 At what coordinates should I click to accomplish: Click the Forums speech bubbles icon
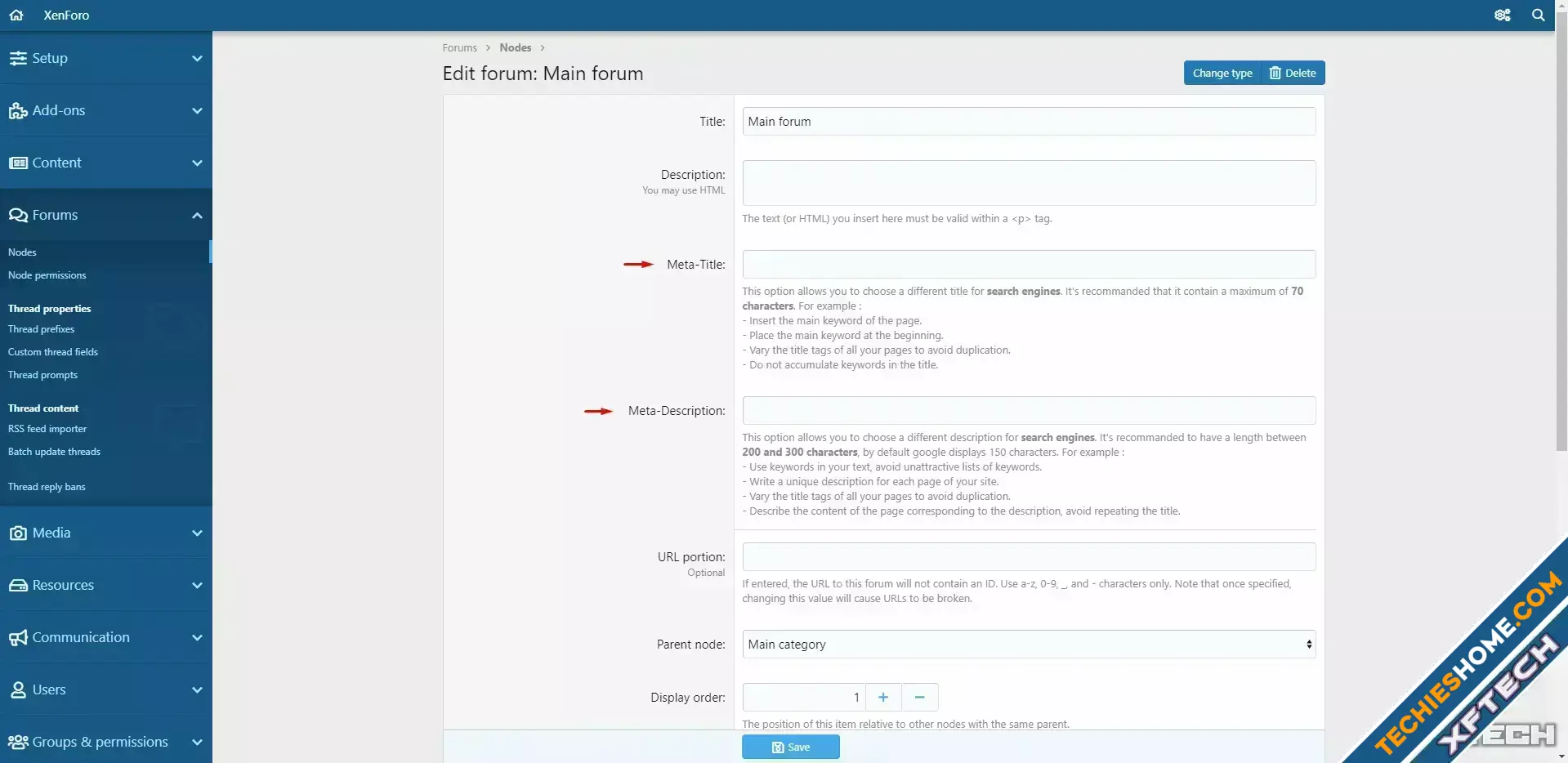click(x=18, y=215)
